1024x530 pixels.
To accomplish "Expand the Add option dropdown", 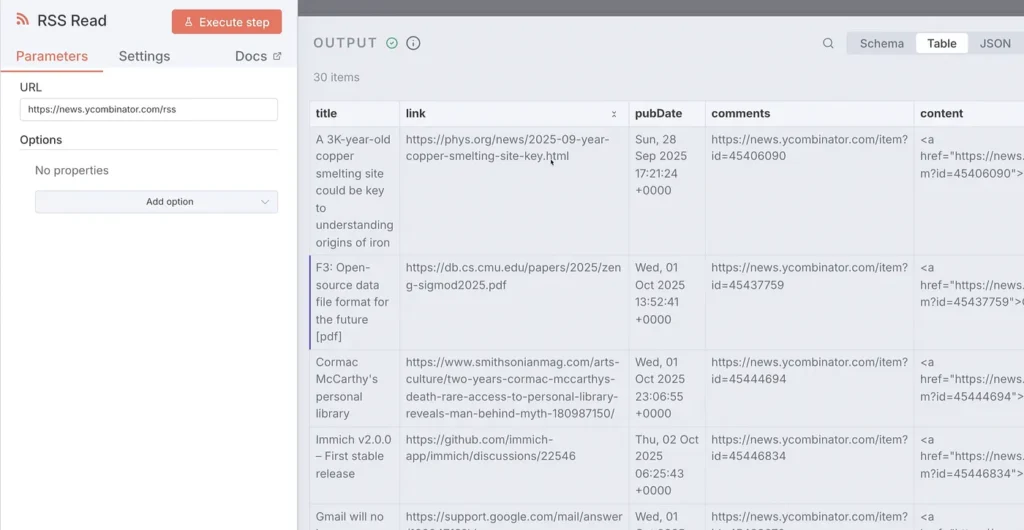I will [x=156, y=202].
